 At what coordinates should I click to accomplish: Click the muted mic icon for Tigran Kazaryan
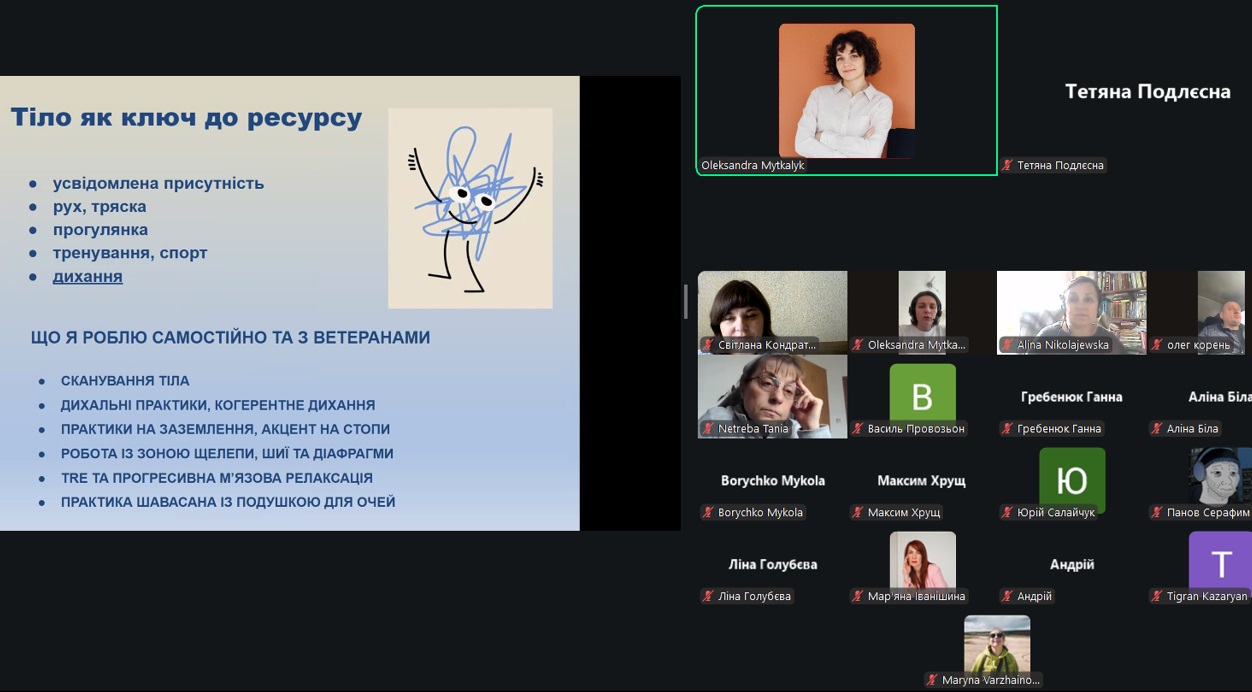click(1157, 597)
